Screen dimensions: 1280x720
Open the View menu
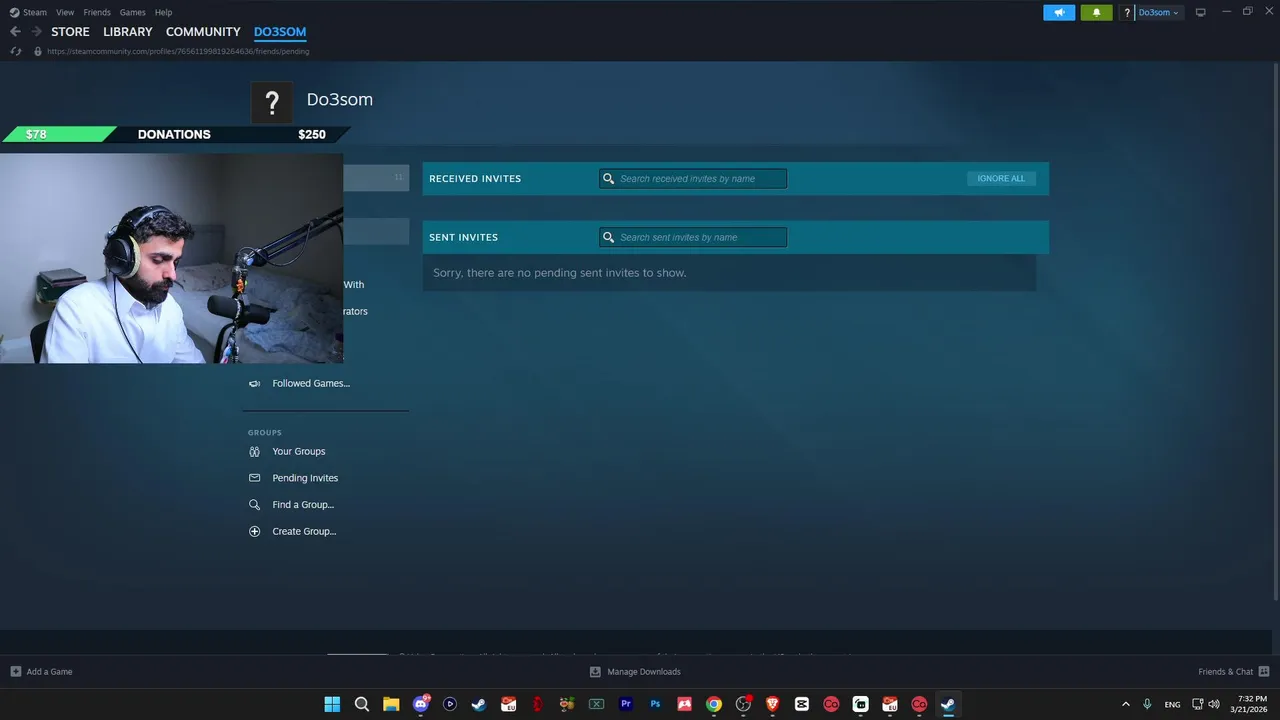pos(65,12)
